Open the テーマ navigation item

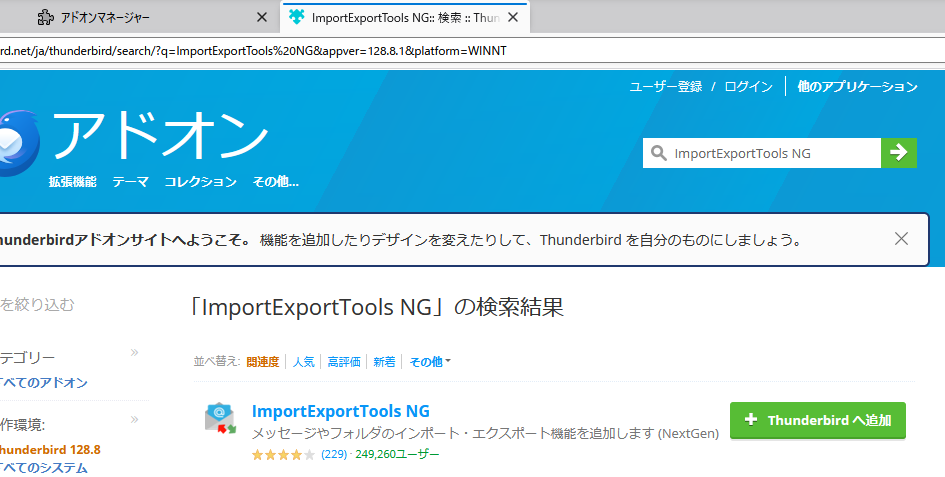click(130, 182)
